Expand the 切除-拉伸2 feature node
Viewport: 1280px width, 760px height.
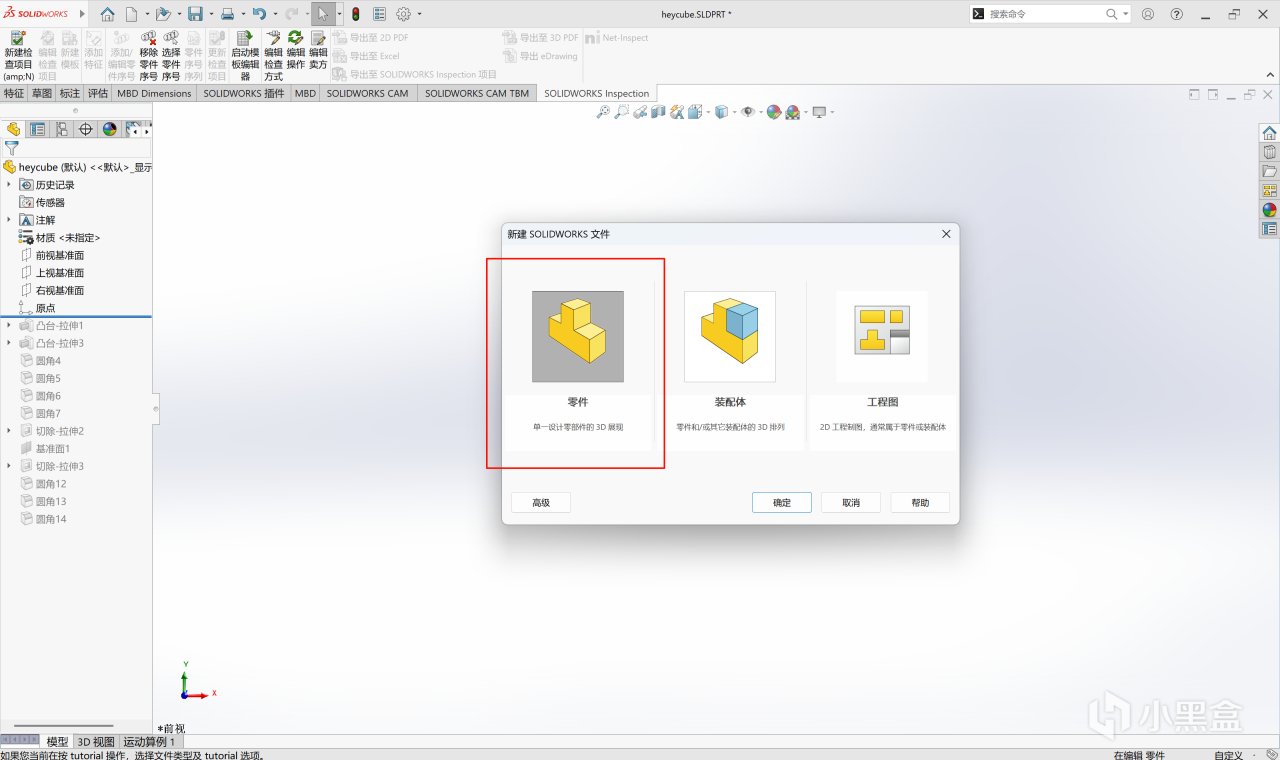[x=9, y=431]
